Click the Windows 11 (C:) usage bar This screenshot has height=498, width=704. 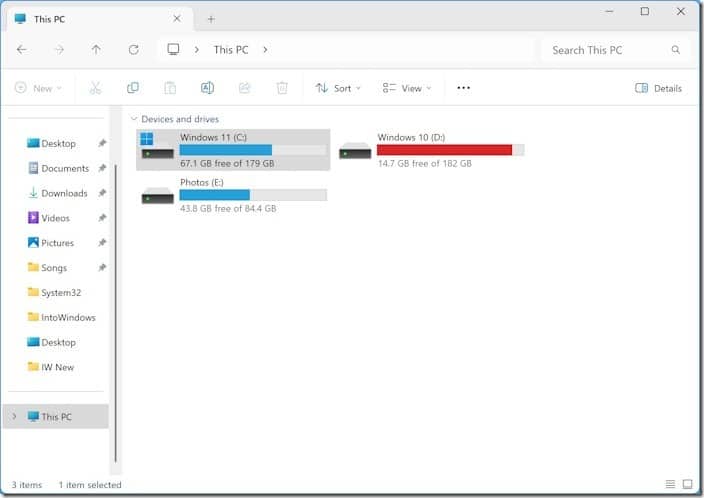tap(253, 150)
